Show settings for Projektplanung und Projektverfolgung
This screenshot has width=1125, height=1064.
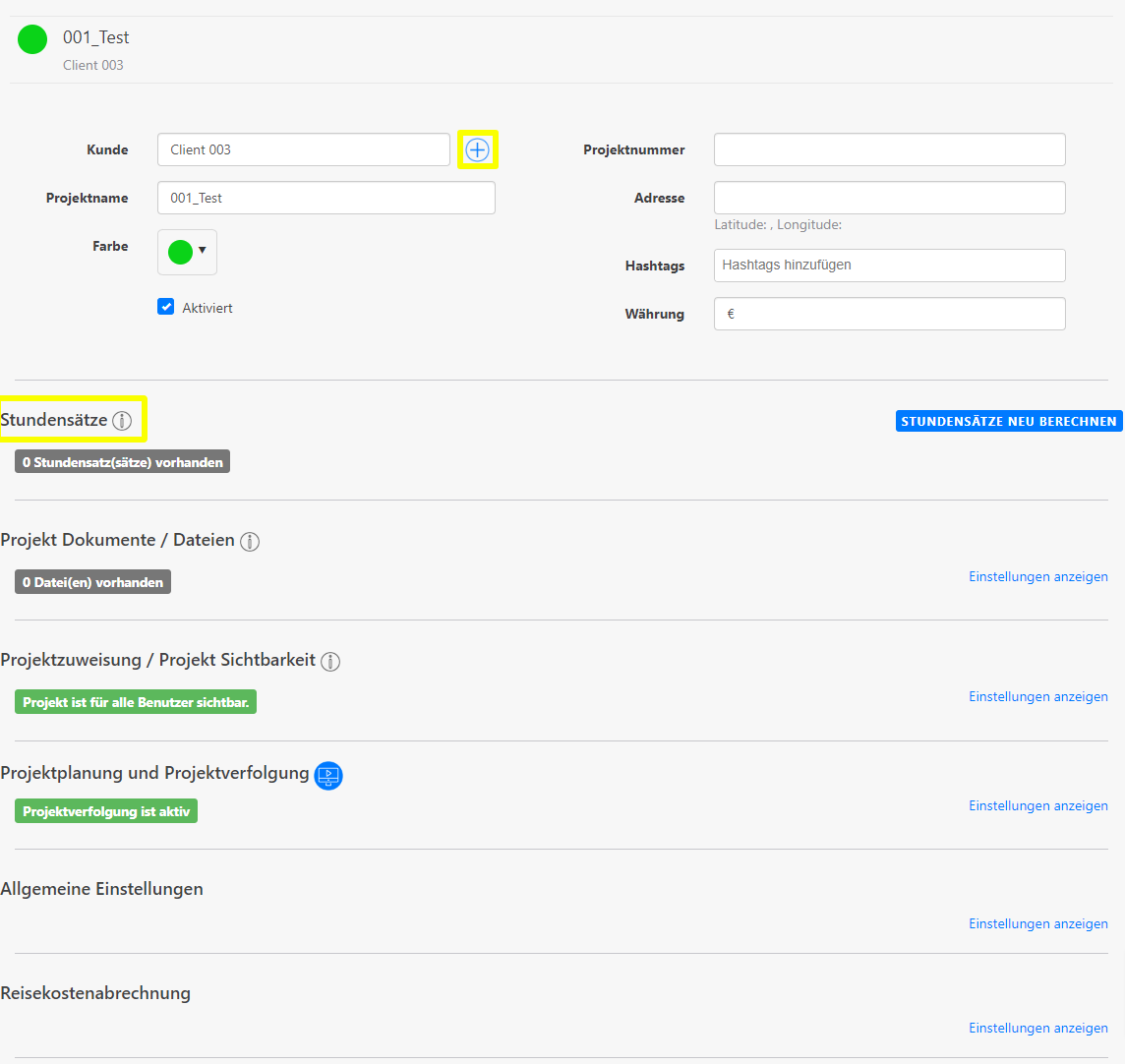pyautogui.click(x=1037, y=805)
